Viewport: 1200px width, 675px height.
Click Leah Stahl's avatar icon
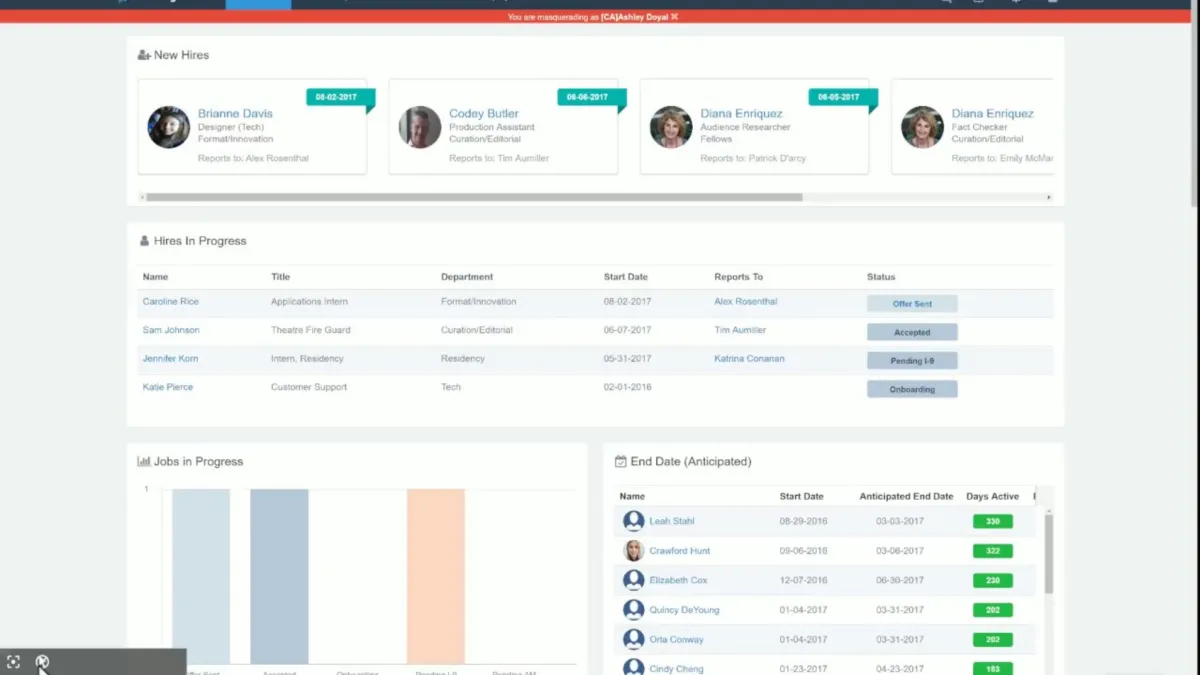tap(634, 521)
